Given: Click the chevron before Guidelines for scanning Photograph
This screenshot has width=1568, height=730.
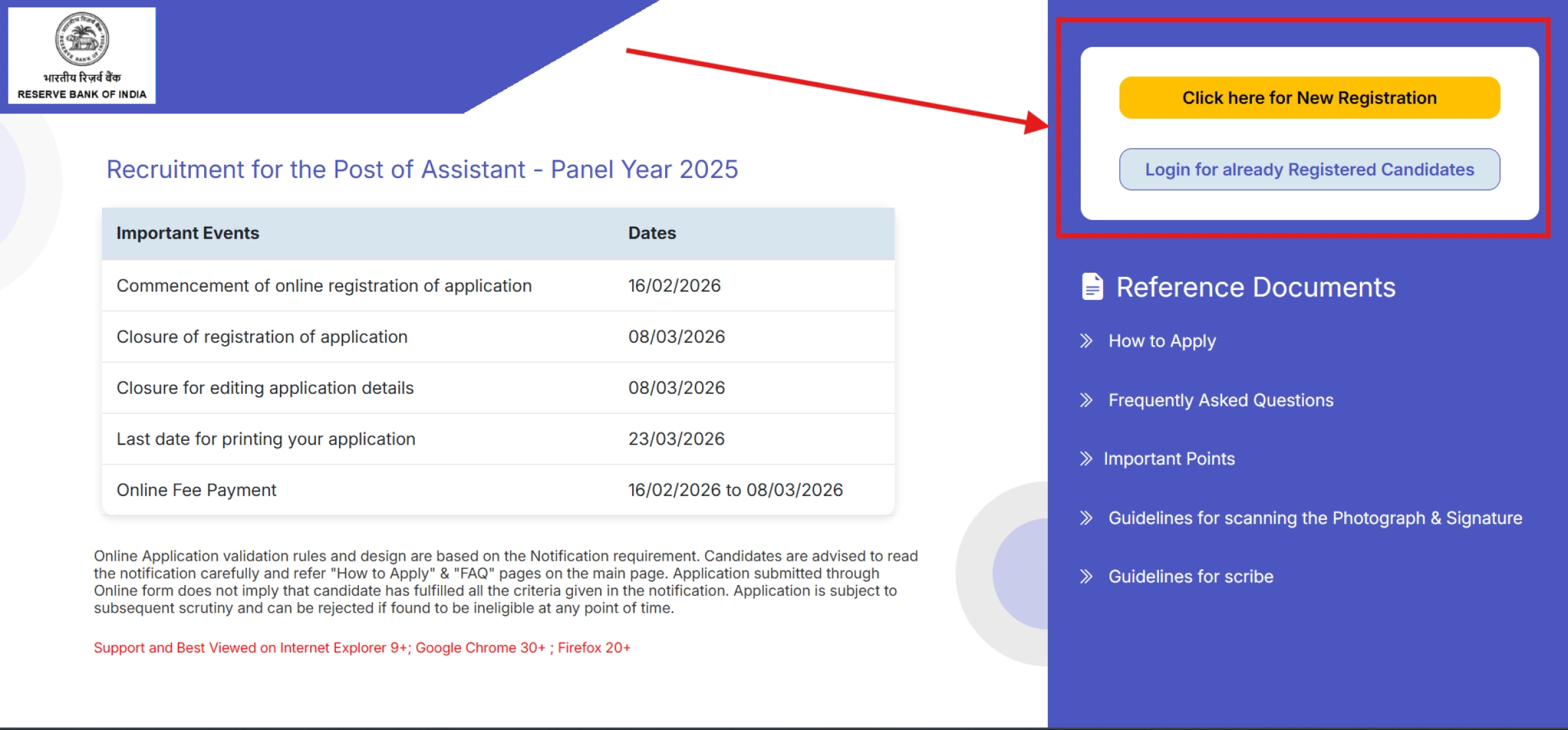Looking at the screenshot, I should click(1086, 518).
